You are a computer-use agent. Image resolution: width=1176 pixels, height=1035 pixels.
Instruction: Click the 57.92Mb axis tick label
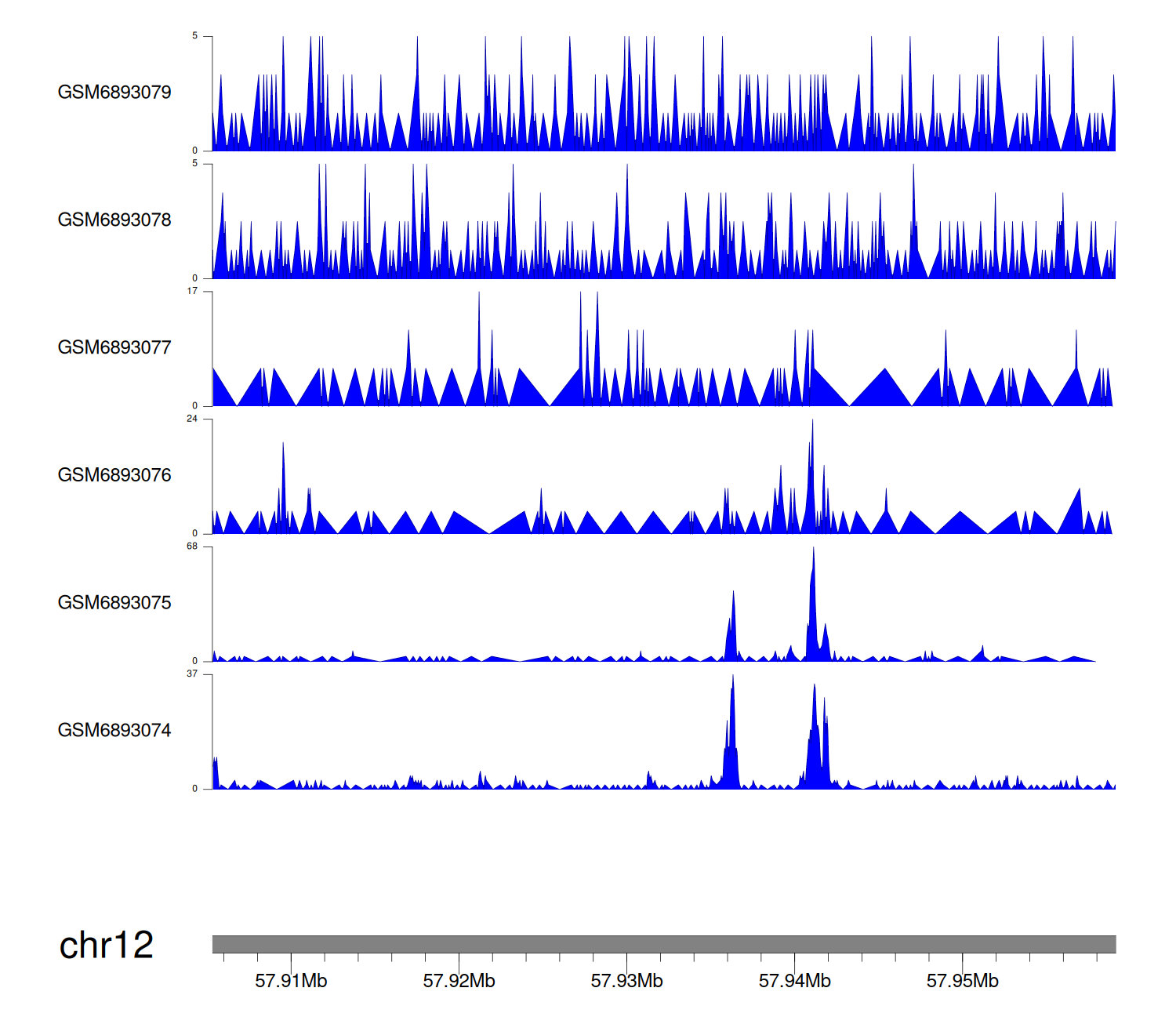(459, 981)
